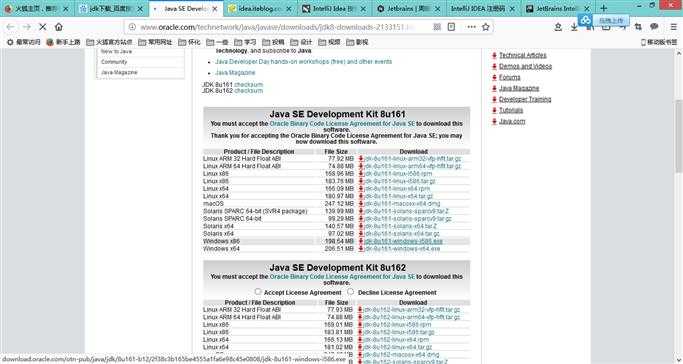The width and height of the screenshot is (683, 364).
Task: Click red arrow icon beside Technical Articles
Action: pos(494,55)
